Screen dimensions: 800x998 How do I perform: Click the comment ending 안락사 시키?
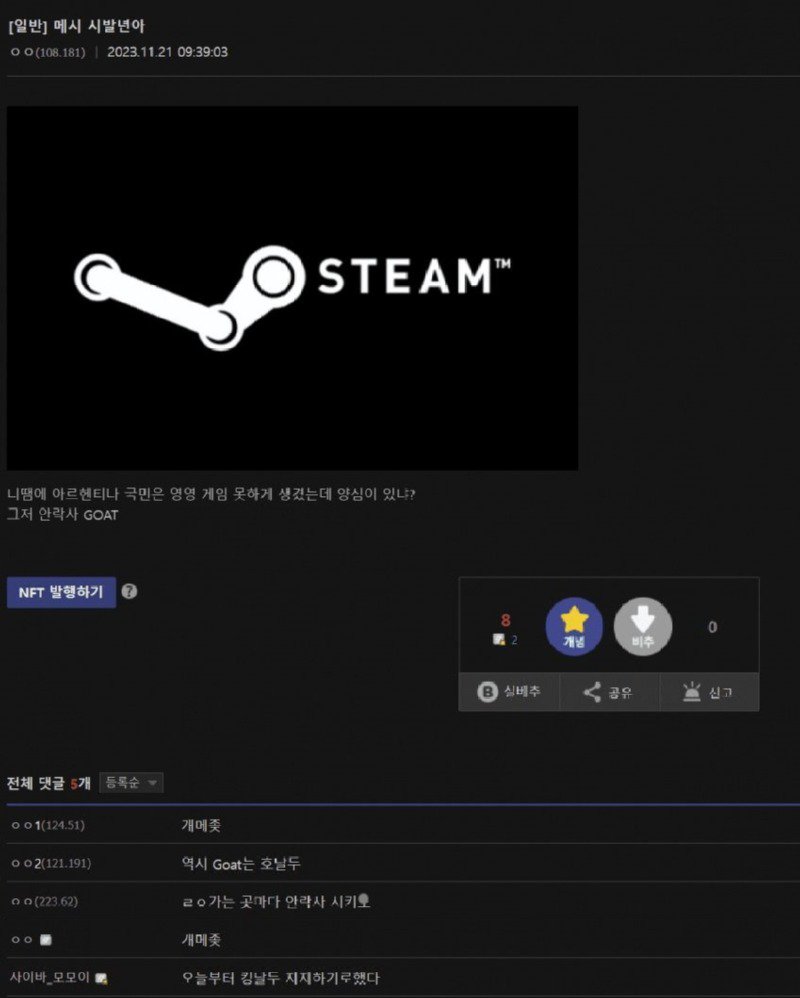(x=276, y=901)
